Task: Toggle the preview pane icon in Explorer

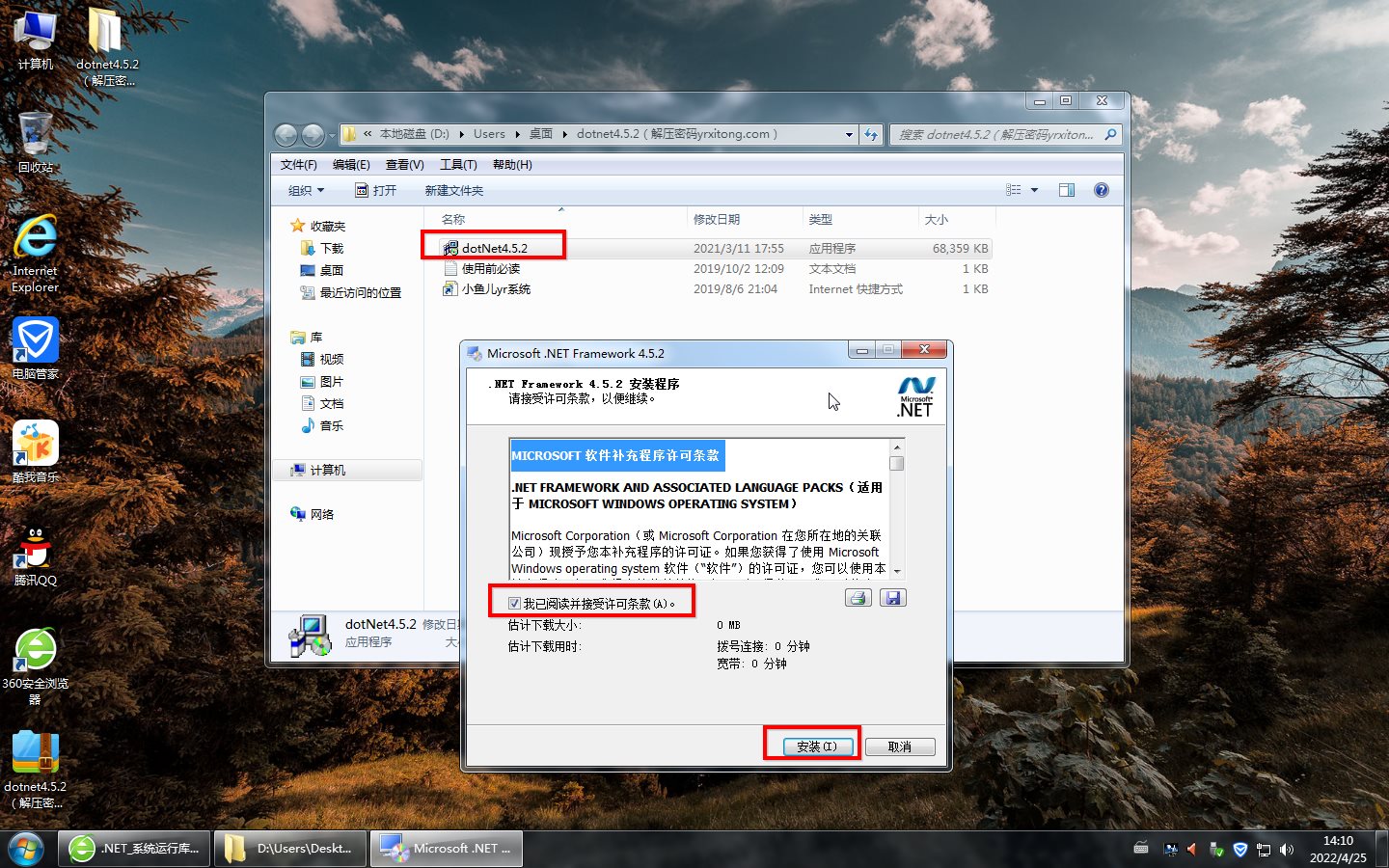Action: [x=1067, y=190]
